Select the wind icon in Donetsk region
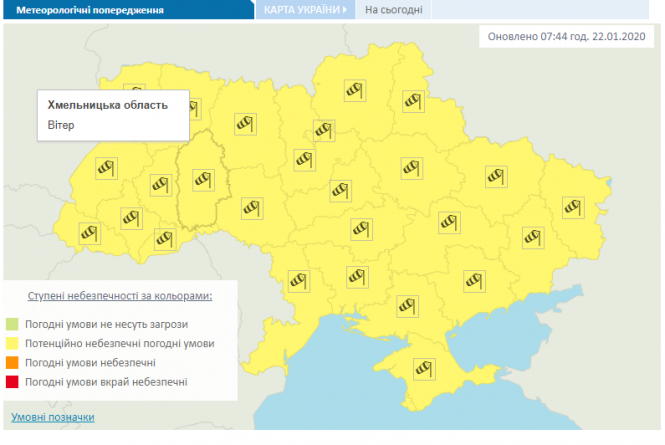The height and width of the screenshot is (445, 665). (x=531, y=237)
